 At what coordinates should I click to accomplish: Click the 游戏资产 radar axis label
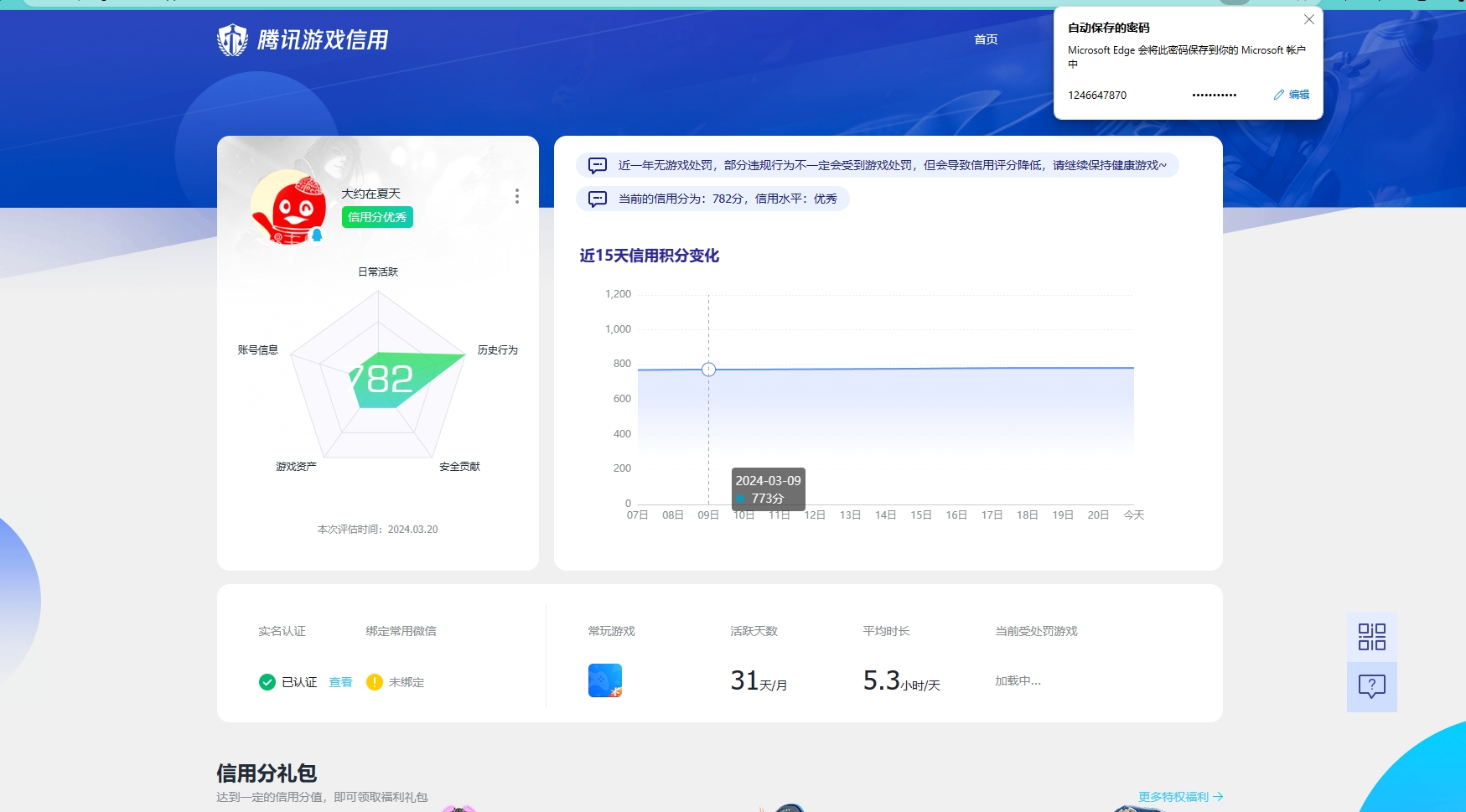click(x=296, y=467)
